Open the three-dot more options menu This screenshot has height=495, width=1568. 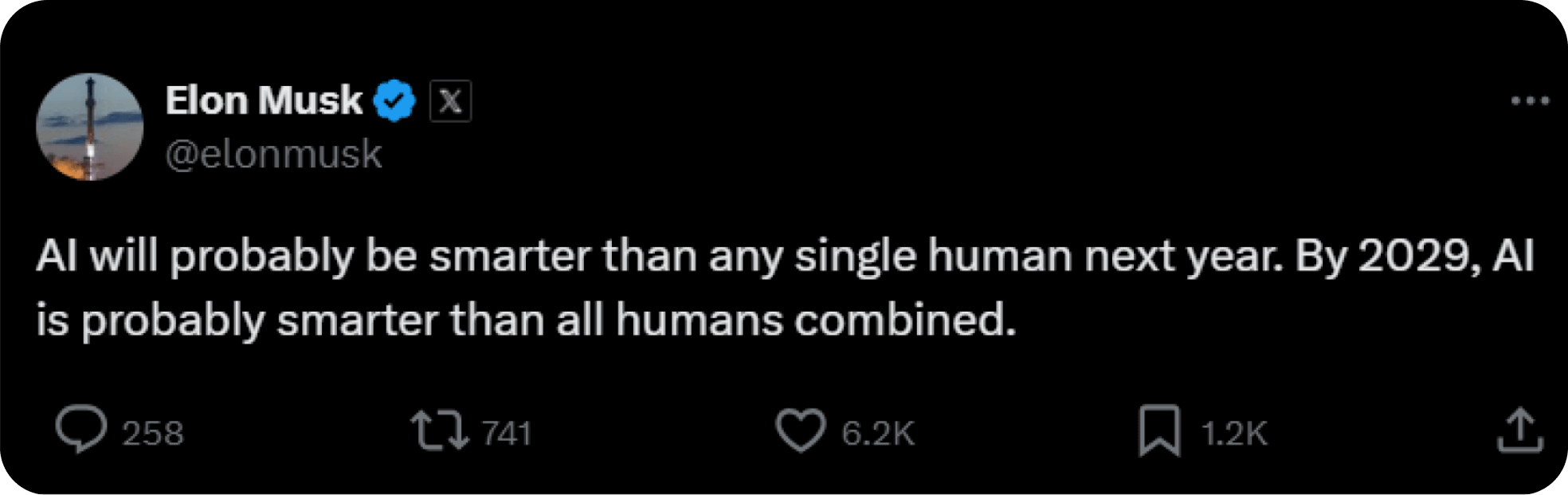click(1530, 101)
